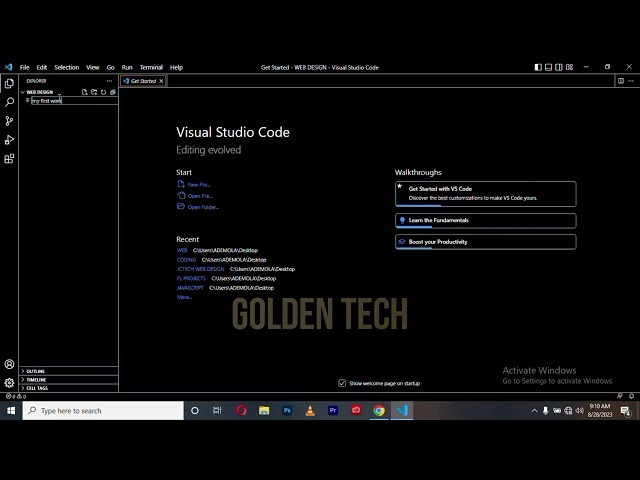The image size is (640, 480).
Task: Open the Run and Debug view
Action: click(9, 140)
